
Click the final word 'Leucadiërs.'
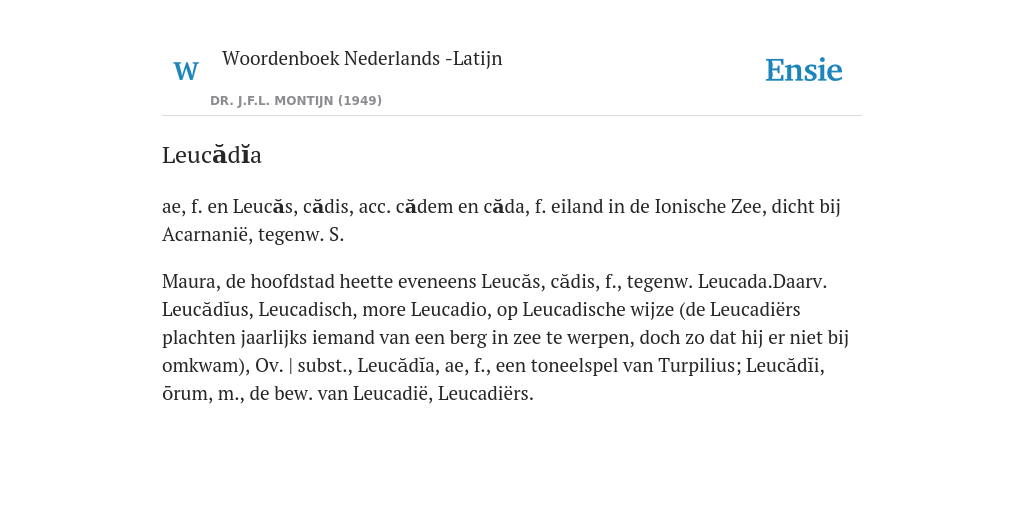click(x=486, y=393)
